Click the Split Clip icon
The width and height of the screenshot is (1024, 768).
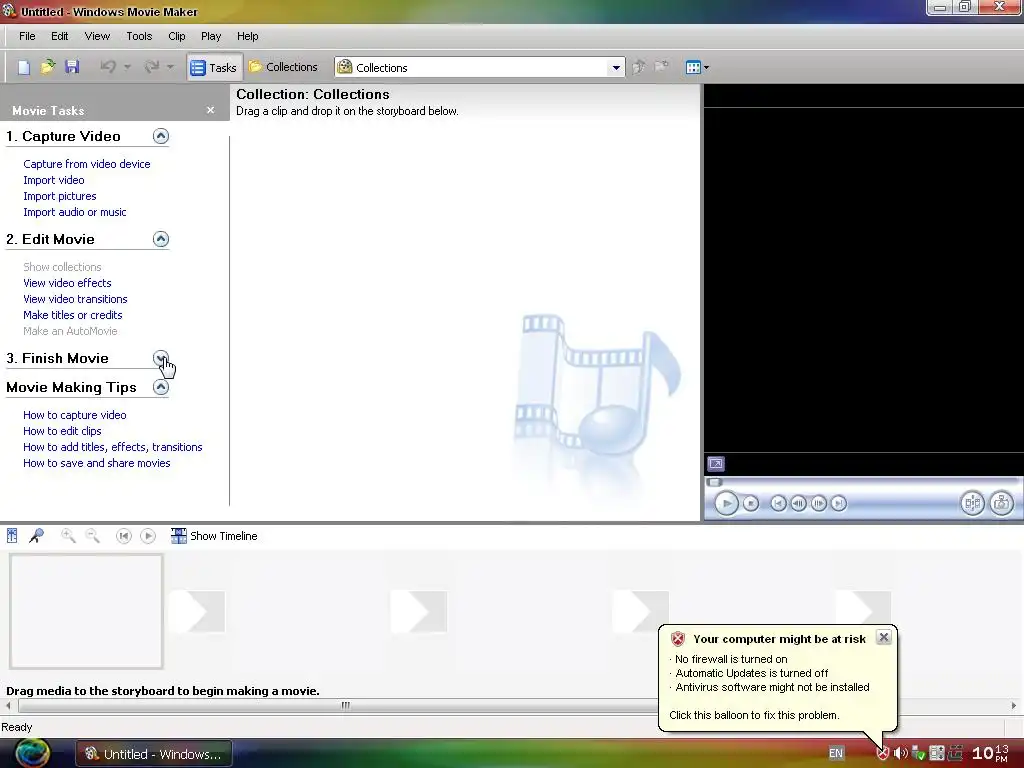click(x=972, y=503)
